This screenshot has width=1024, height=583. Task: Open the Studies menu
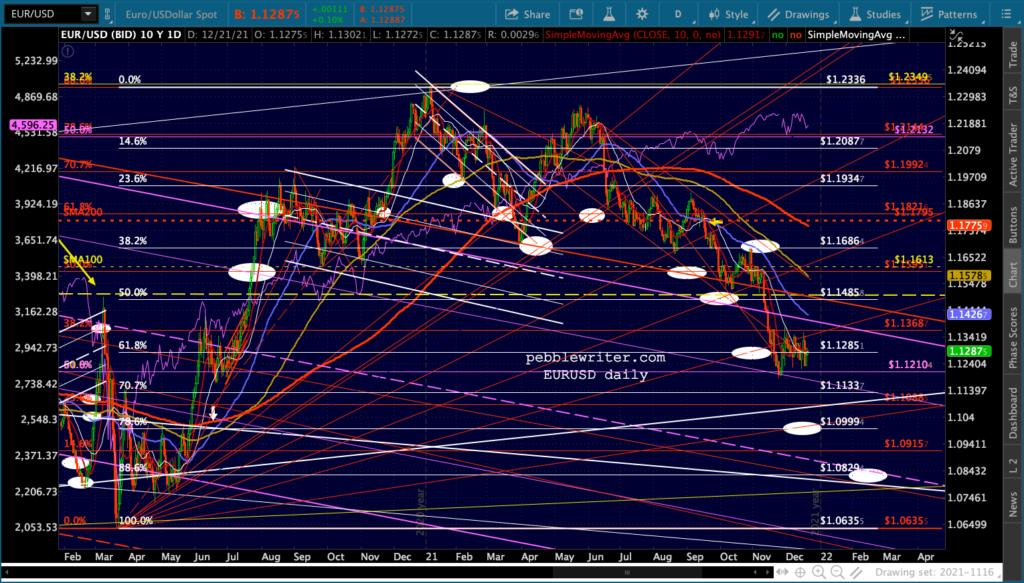874,14
